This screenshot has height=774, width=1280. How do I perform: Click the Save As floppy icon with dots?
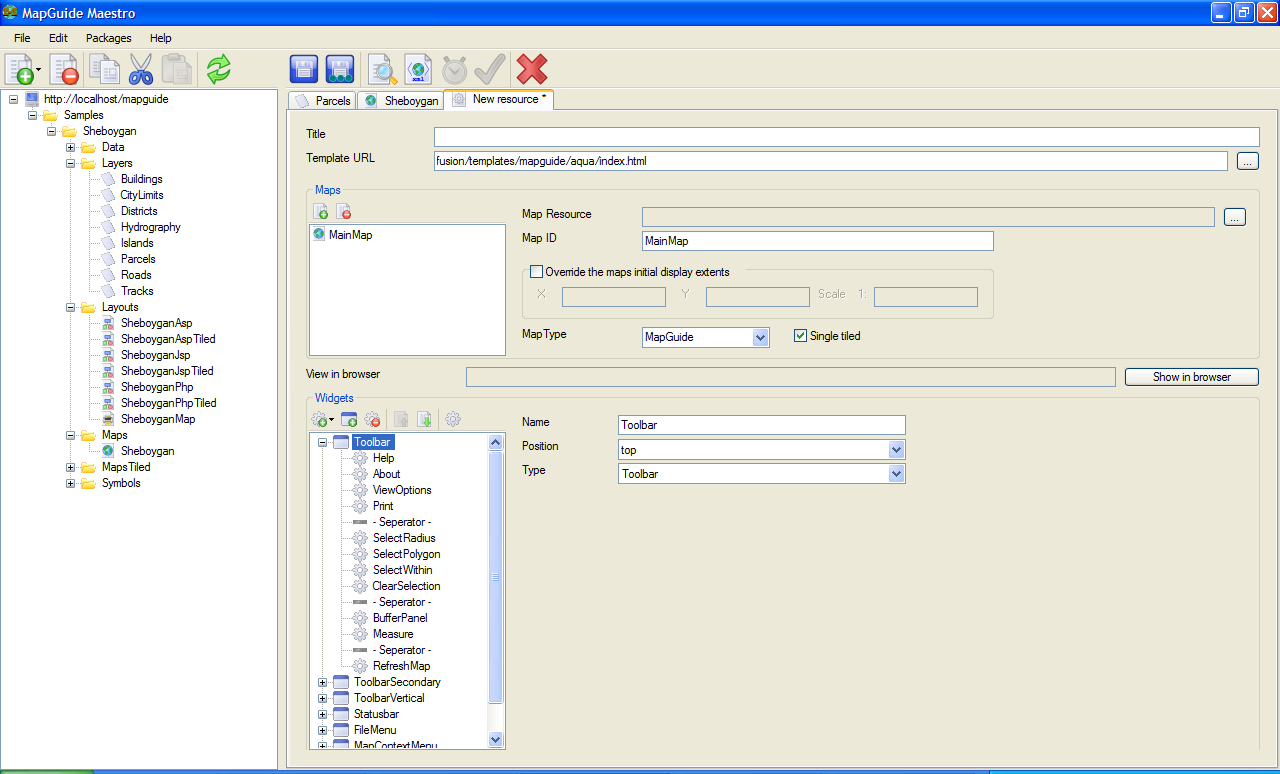click(x=340, y=69)
